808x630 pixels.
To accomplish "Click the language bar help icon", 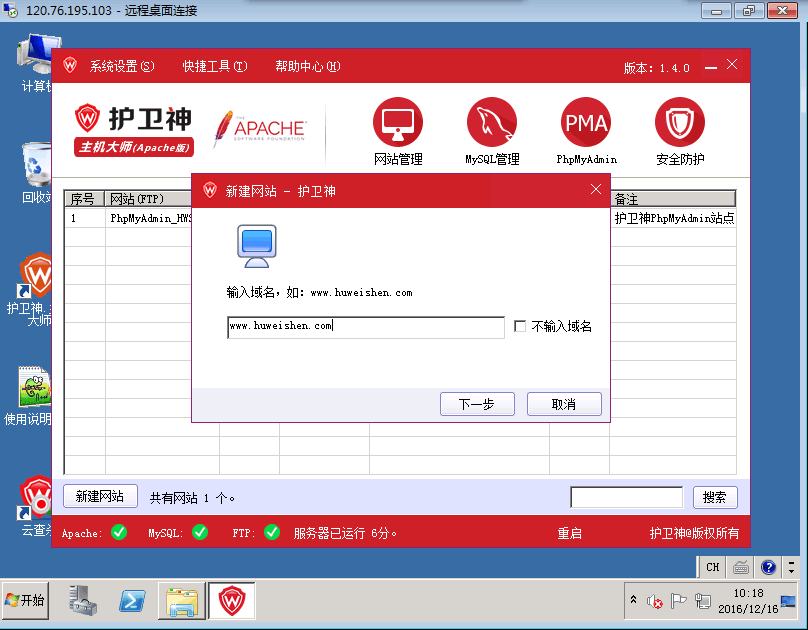I will [x=768, y=567].
